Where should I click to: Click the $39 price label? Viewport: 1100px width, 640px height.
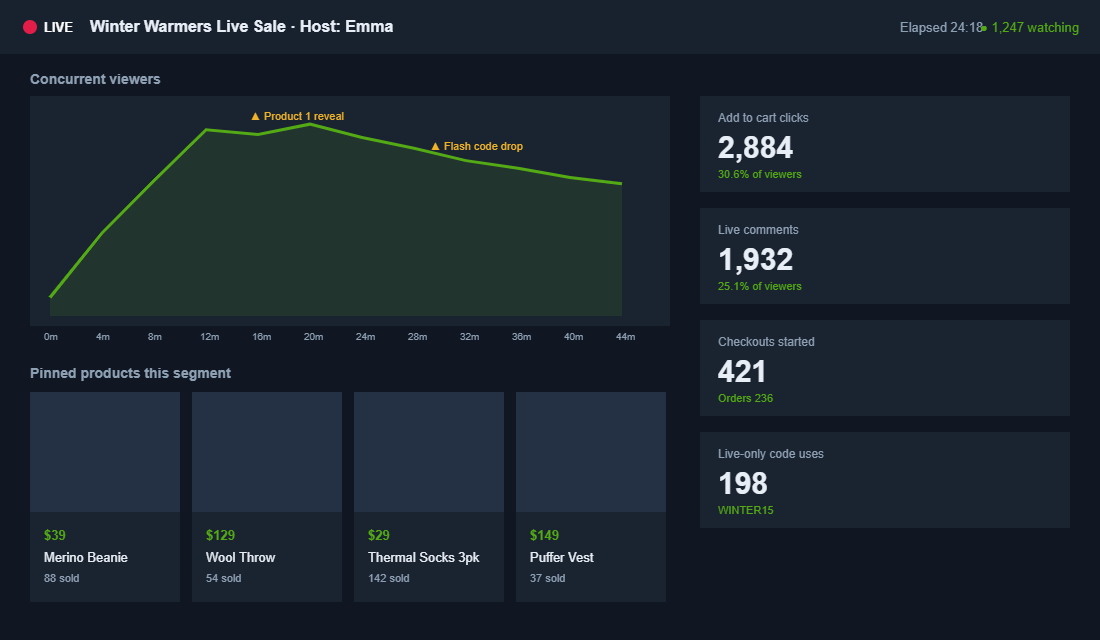point(55,535)
